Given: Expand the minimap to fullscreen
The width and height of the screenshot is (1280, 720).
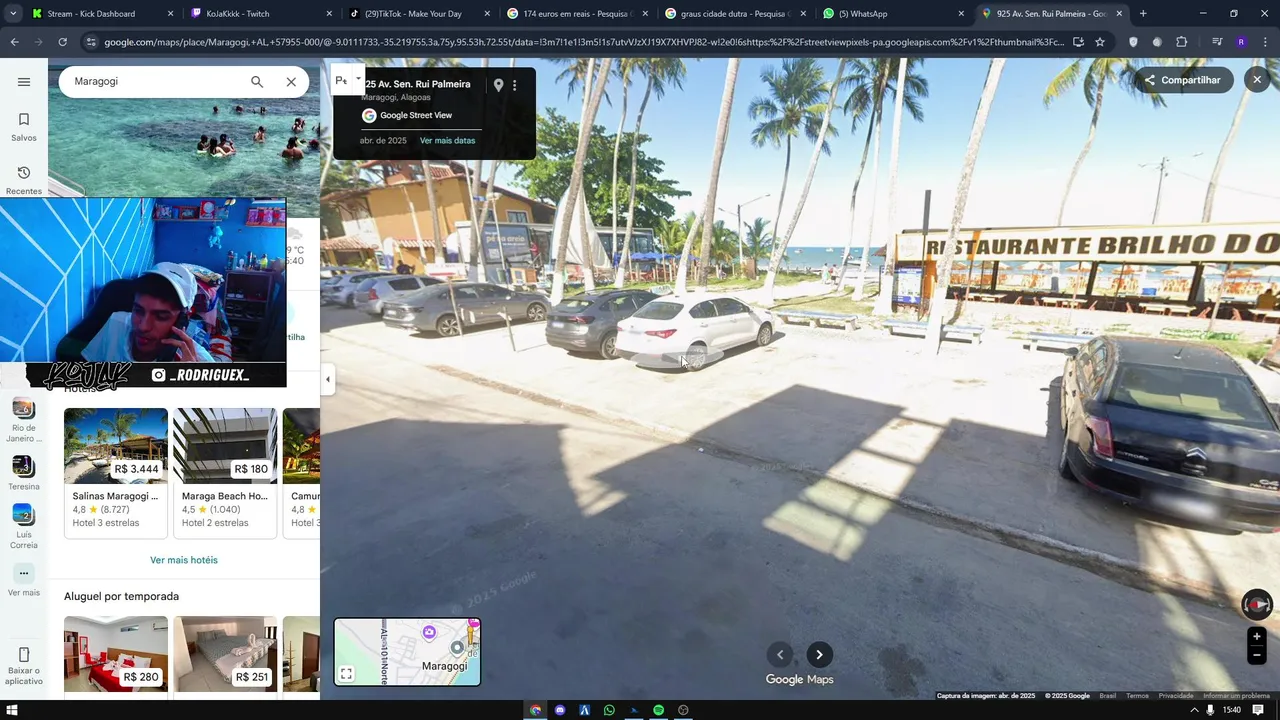Looking at the screenshot, I should (x=346, y=674).
